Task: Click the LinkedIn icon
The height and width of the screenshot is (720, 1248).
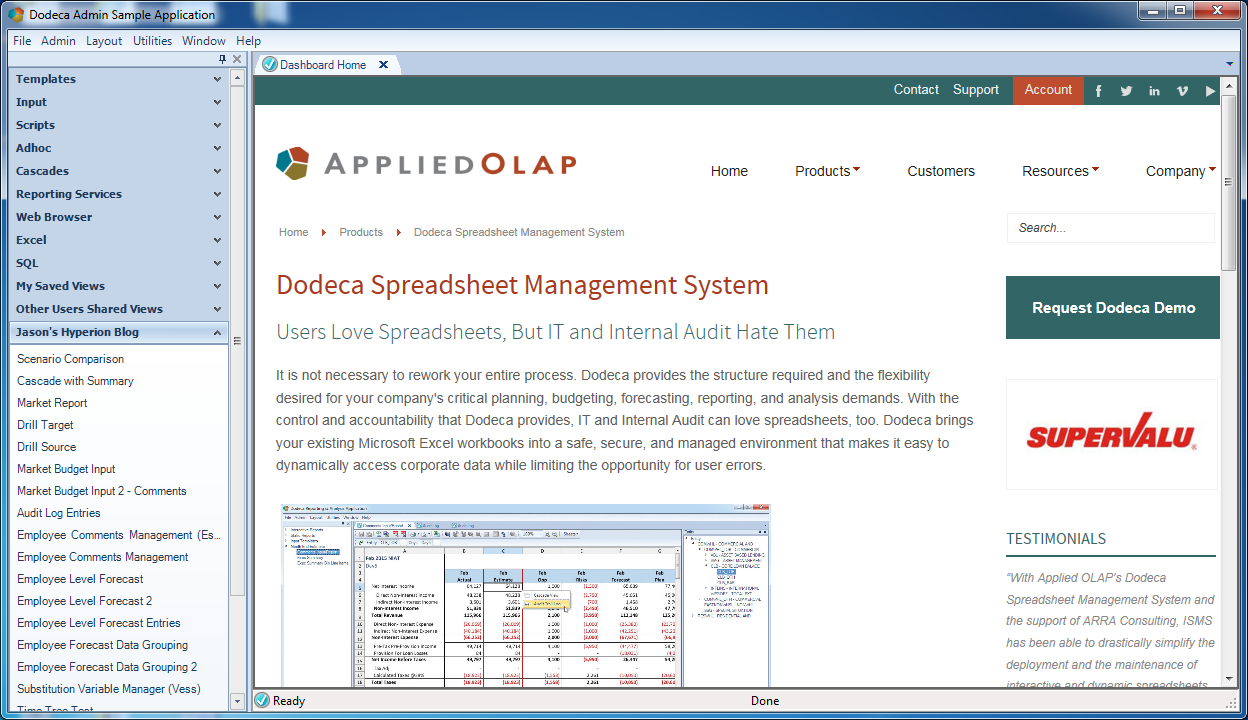Action: coord(1154,91)
